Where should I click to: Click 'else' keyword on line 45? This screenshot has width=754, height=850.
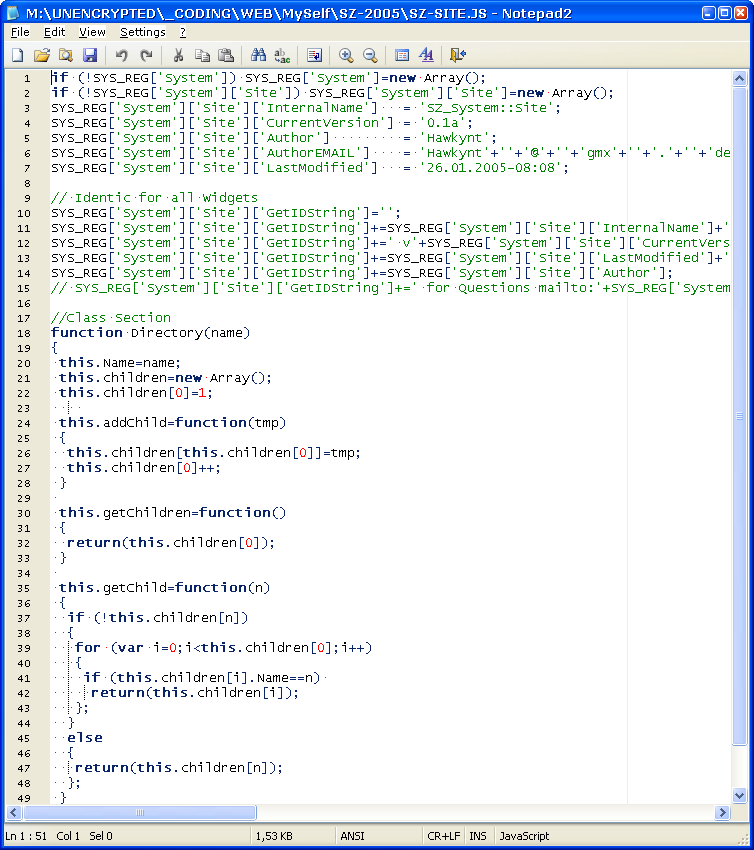coord(85,738)
